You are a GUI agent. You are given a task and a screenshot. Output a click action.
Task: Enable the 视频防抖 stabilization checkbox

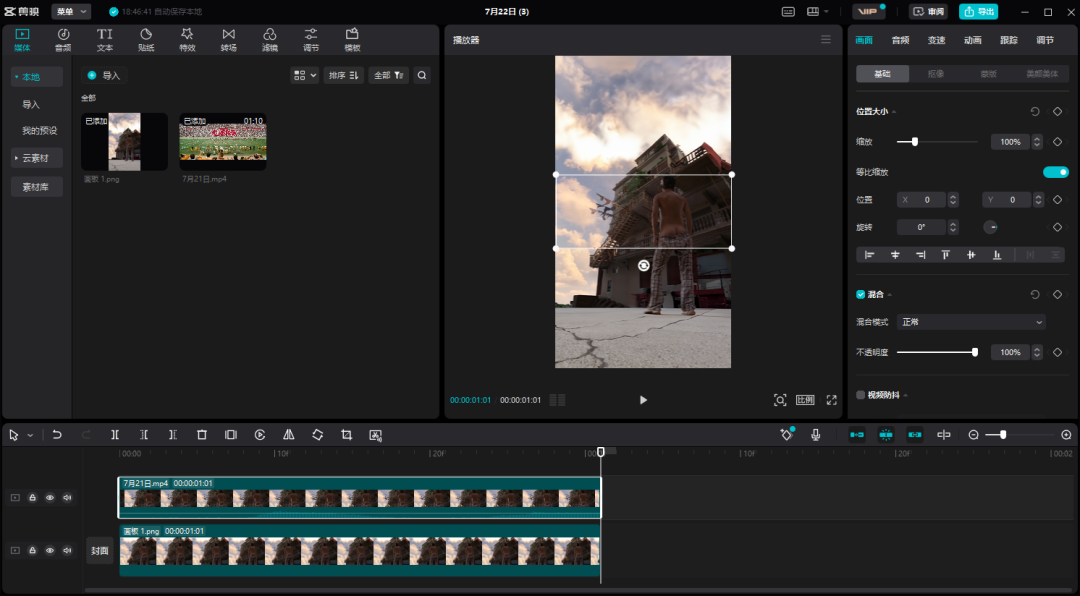pyautogui.click(x=860, y=395)
